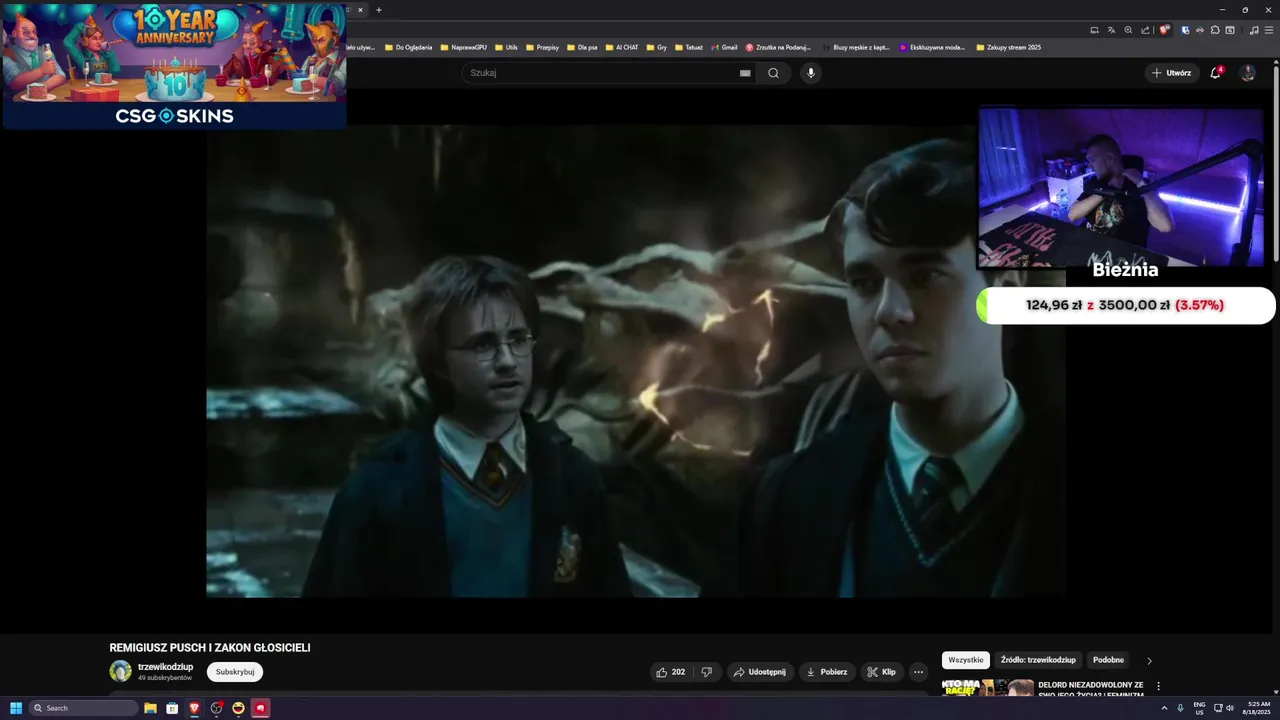The image size is (1280, 720).
Task: Click the Udostępnij share button
Action: tap(759, 672)
